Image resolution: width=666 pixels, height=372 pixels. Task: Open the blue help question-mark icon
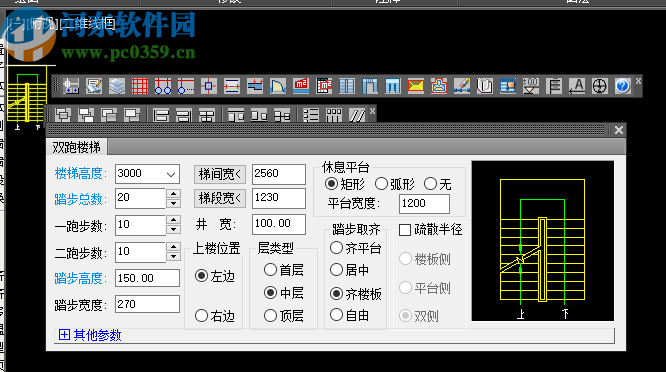[x=623, y=86]
